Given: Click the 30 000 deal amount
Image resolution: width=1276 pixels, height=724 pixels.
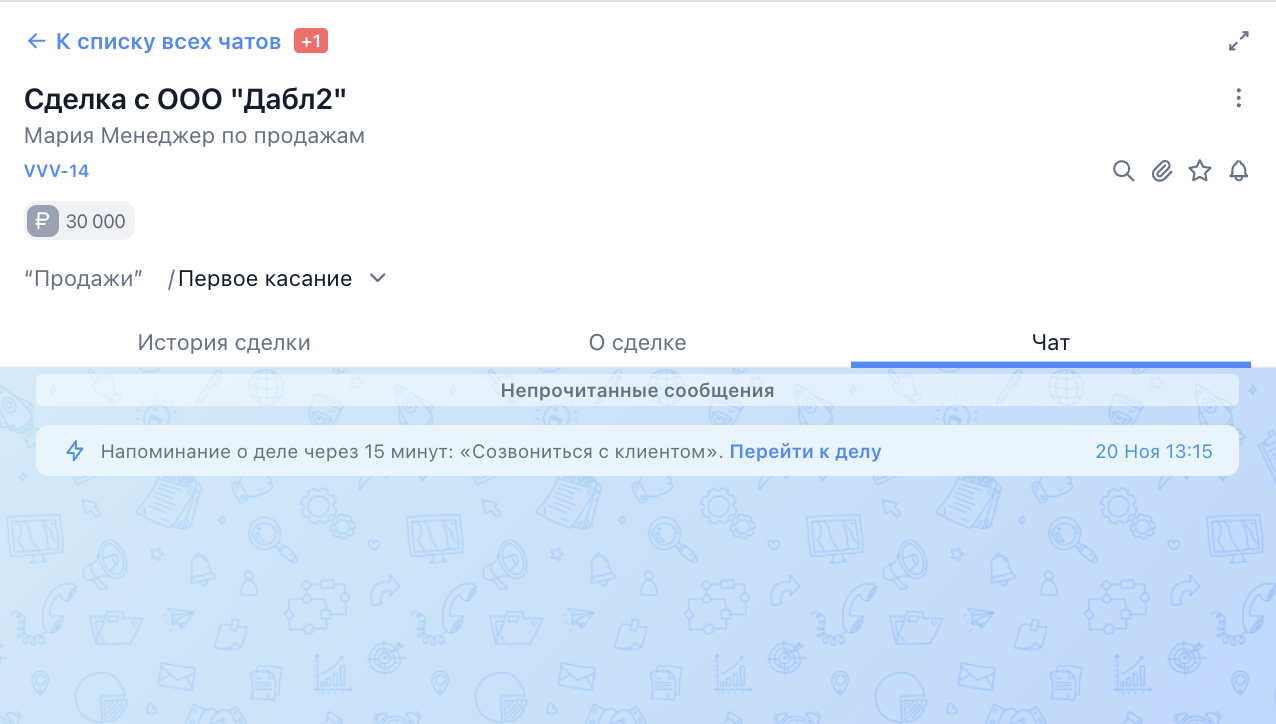Looking at the screenshot, I should tap(96, 222).
